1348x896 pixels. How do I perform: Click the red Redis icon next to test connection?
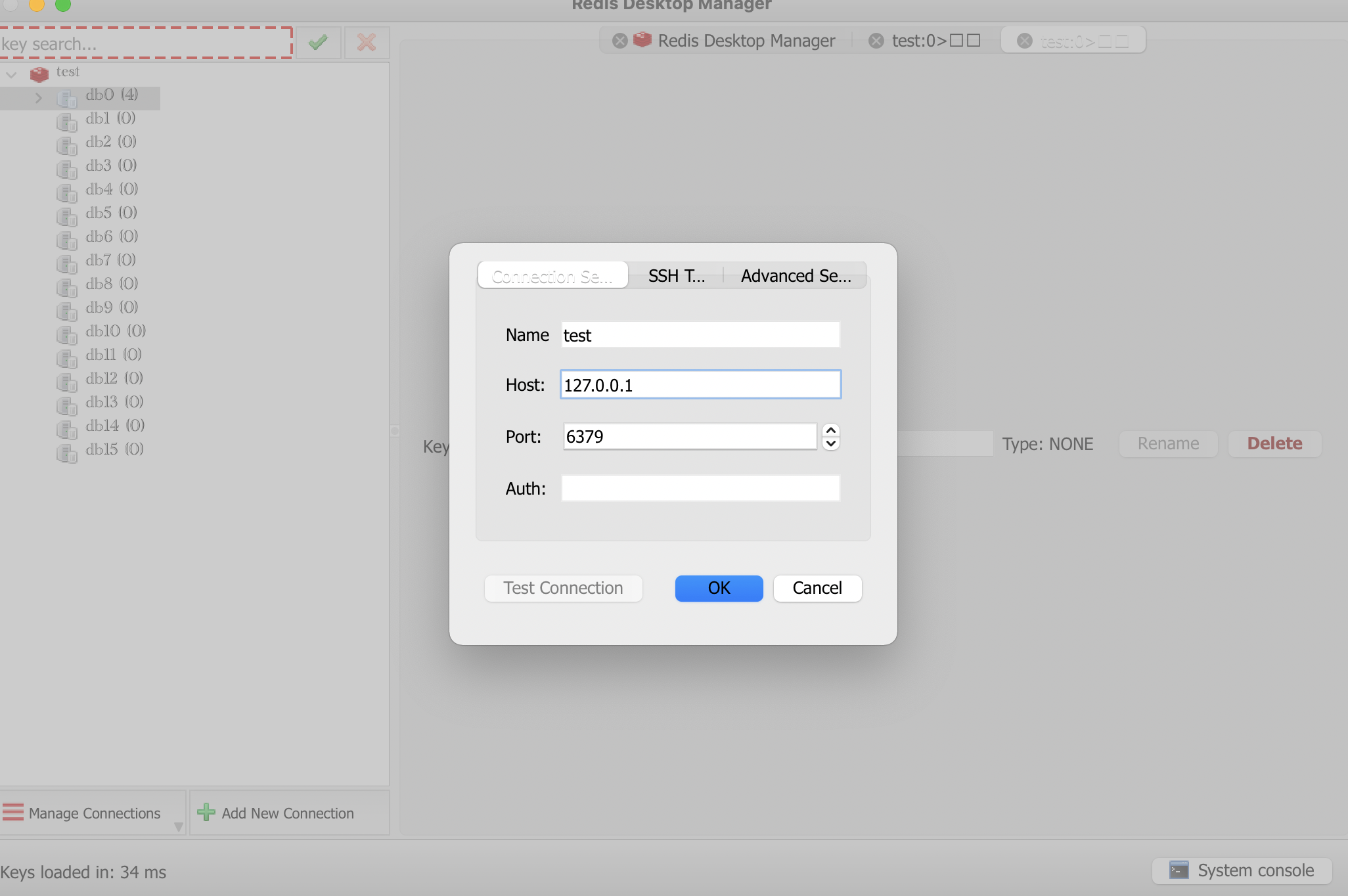coord(39,74)
